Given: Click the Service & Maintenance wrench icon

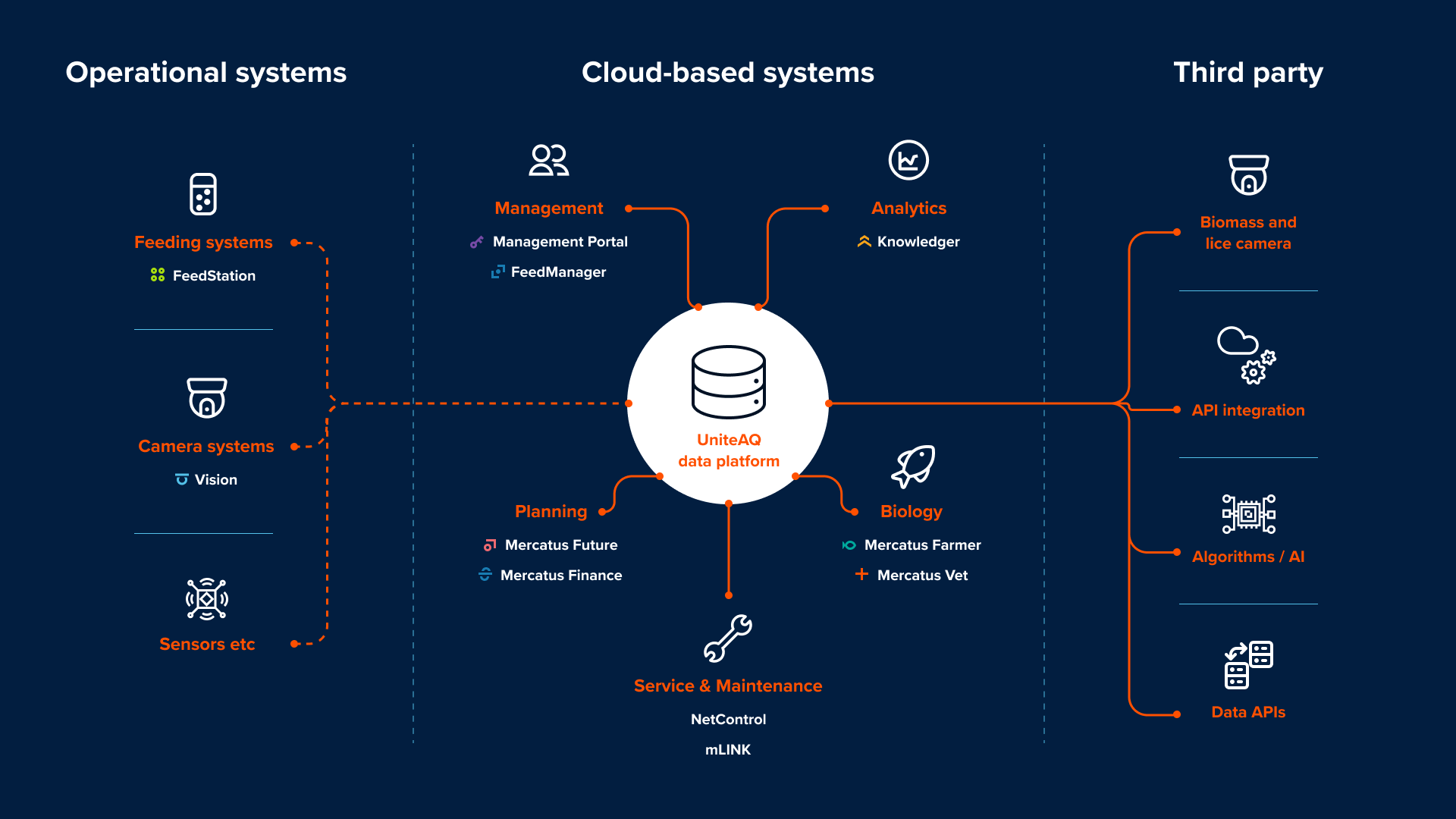Looking at the screenshot, I should (x=727, y=638).
